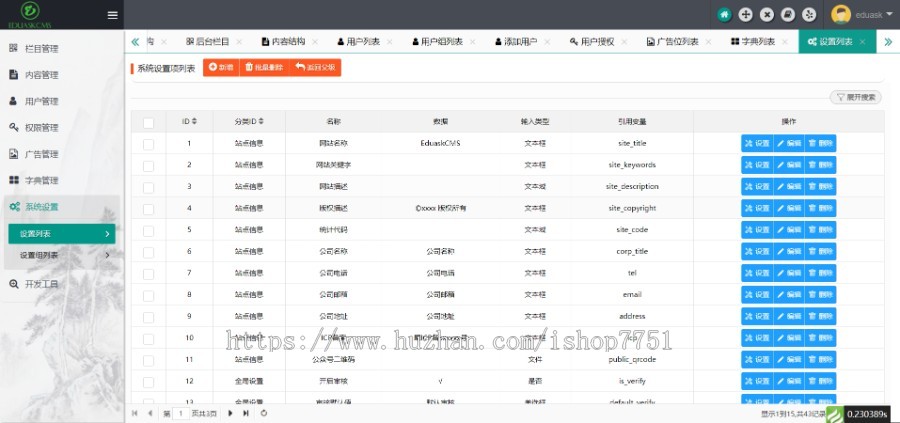Select 设置列表 submenu item
The width and height of the screenshot is (900, 423).
(62, 234)
